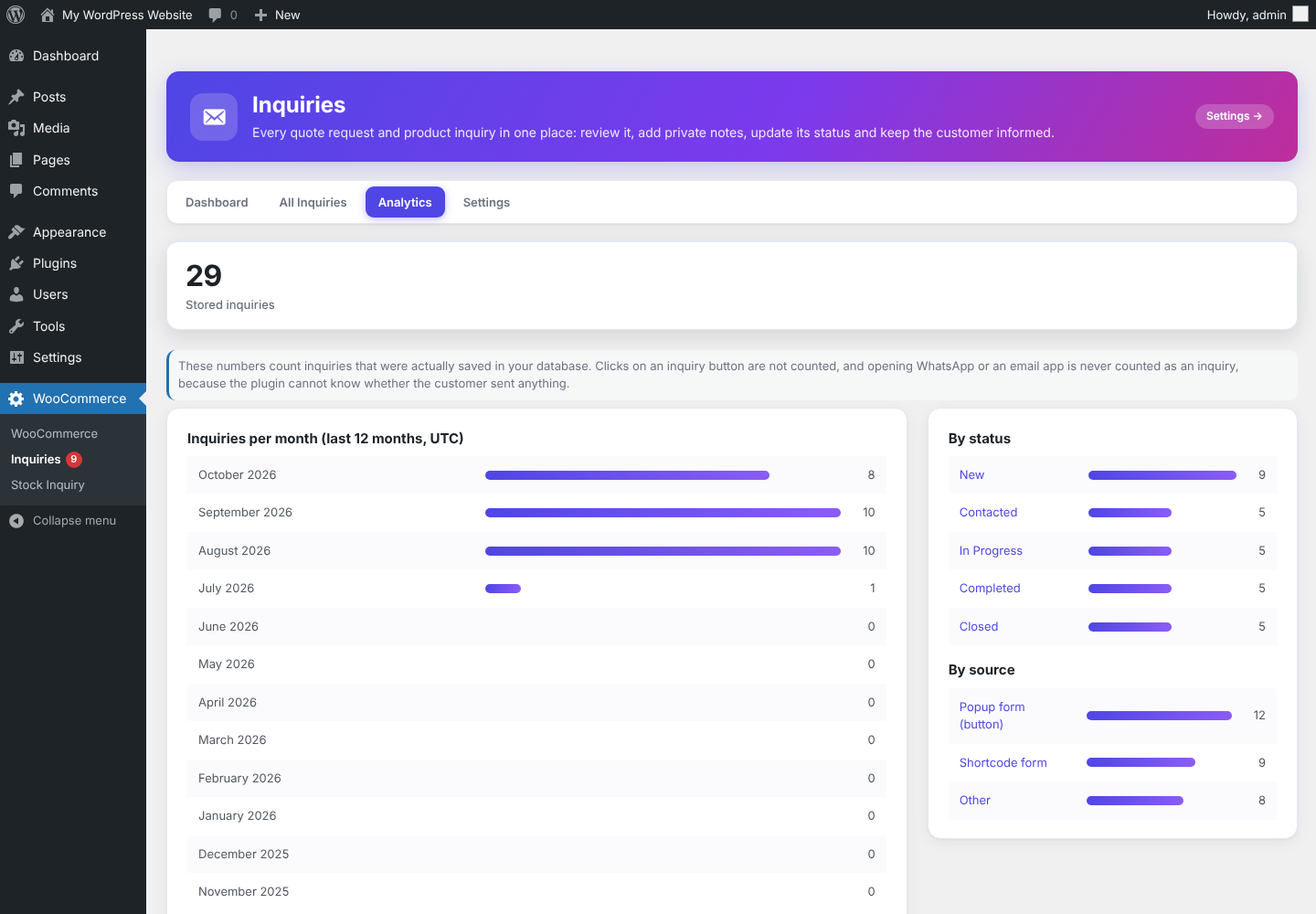Click the July 2026 row label
Screen dimensions: 1316x914
[226, 589]
